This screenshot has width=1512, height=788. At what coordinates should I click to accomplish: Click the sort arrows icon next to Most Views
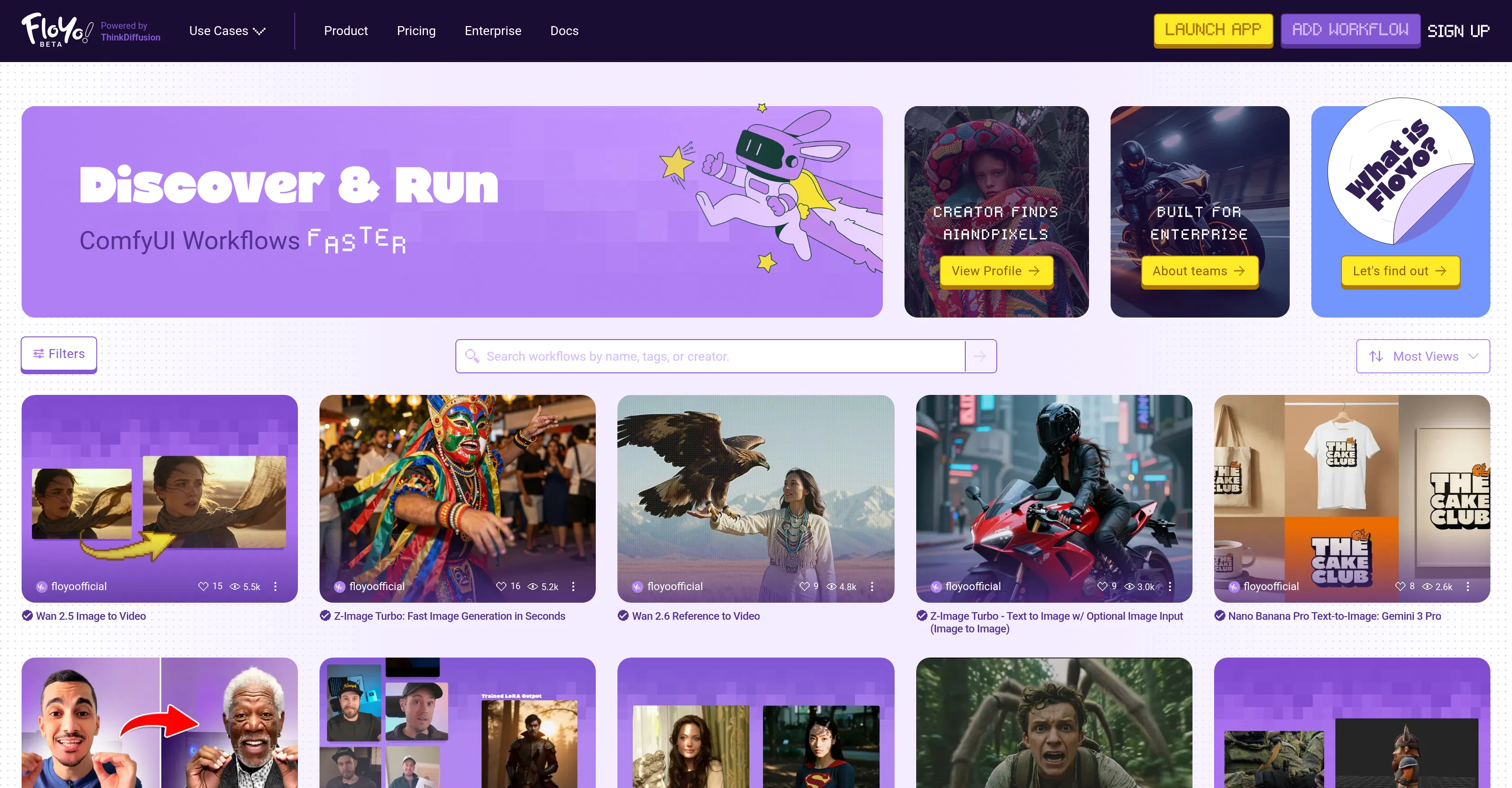pos(1377,356)
